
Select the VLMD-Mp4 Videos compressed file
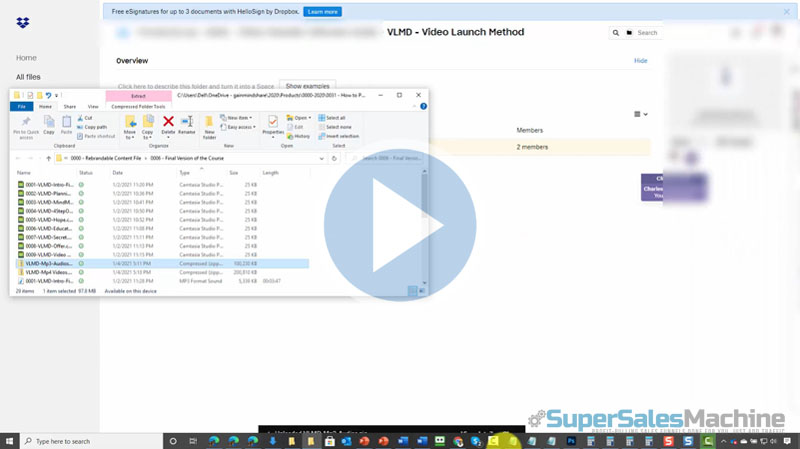click(50, 271)
